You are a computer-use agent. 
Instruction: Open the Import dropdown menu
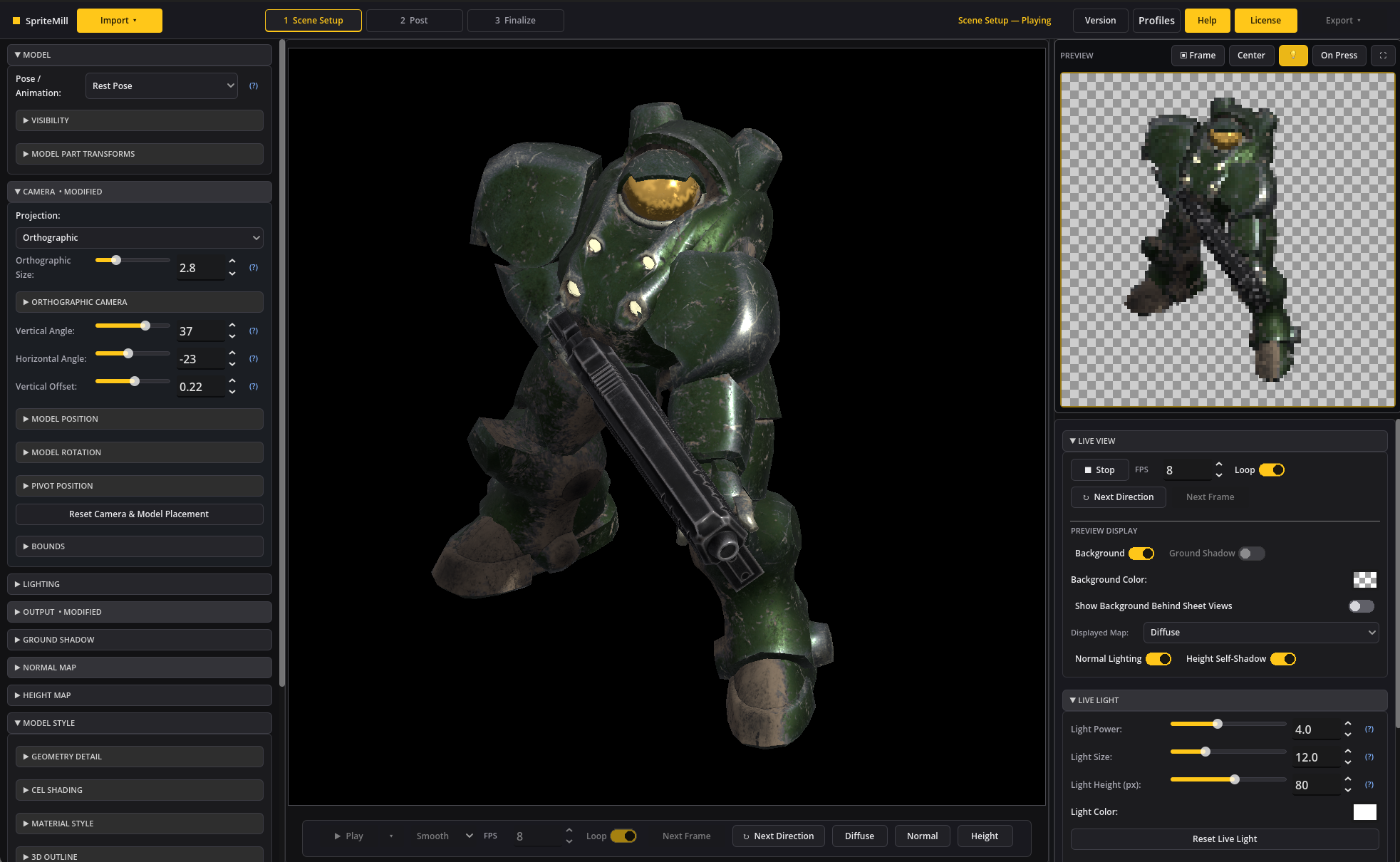click(120, 21)
